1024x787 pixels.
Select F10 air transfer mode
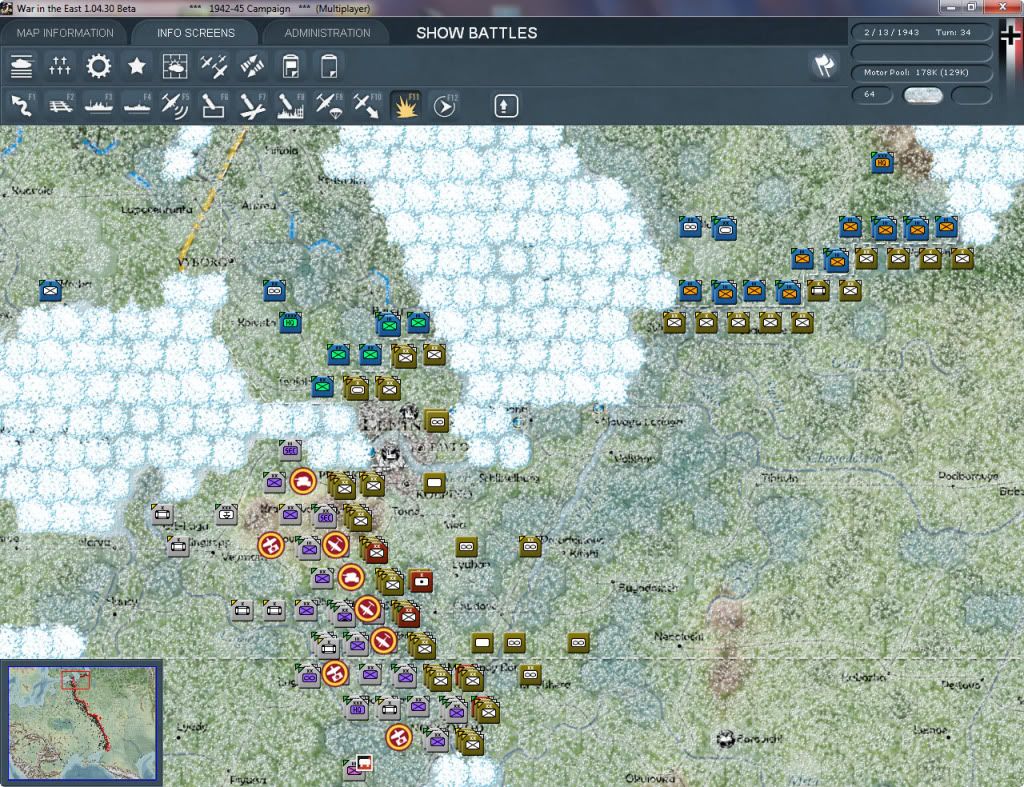(367, 105)
